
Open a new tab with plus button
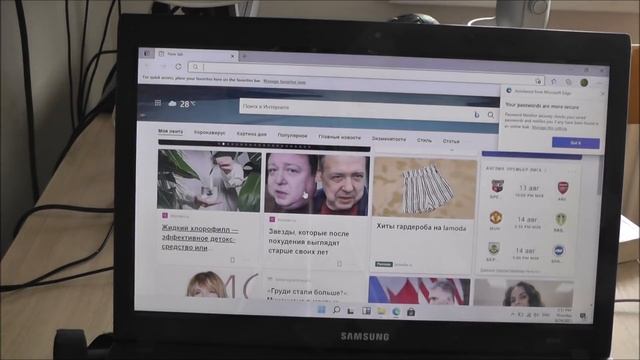click(244, 56)
